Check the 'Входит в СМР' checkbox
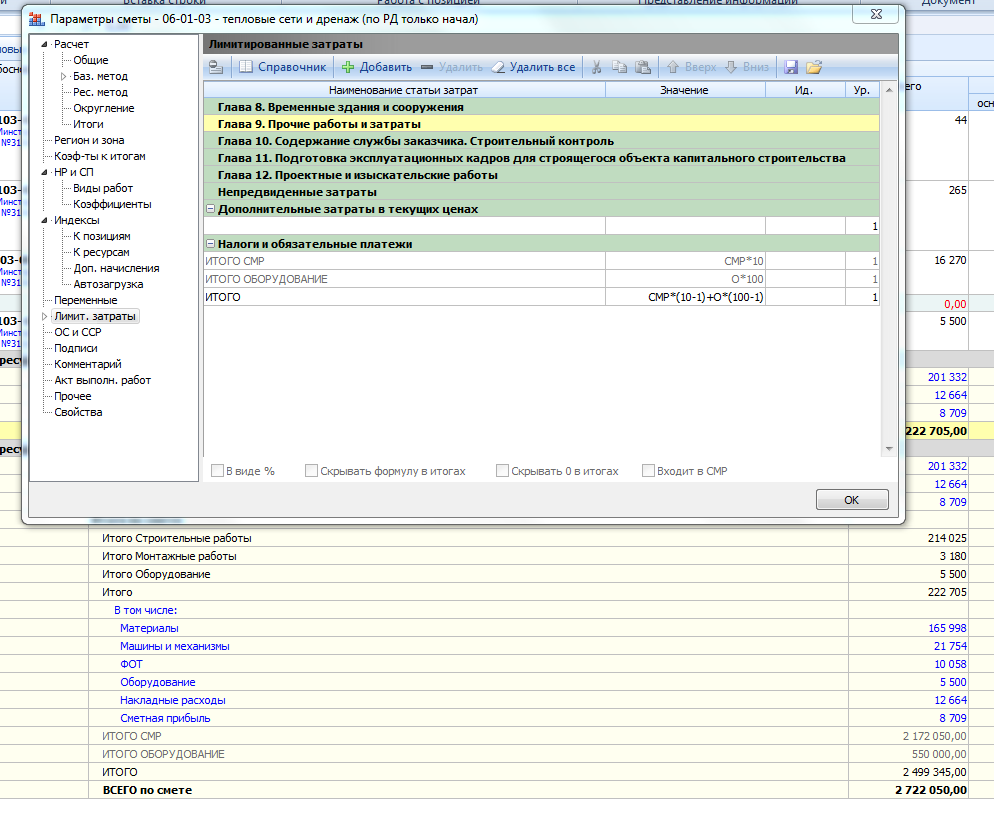This screenshot has height=818, width=994. pyautogui.click(x=648, y=471)
